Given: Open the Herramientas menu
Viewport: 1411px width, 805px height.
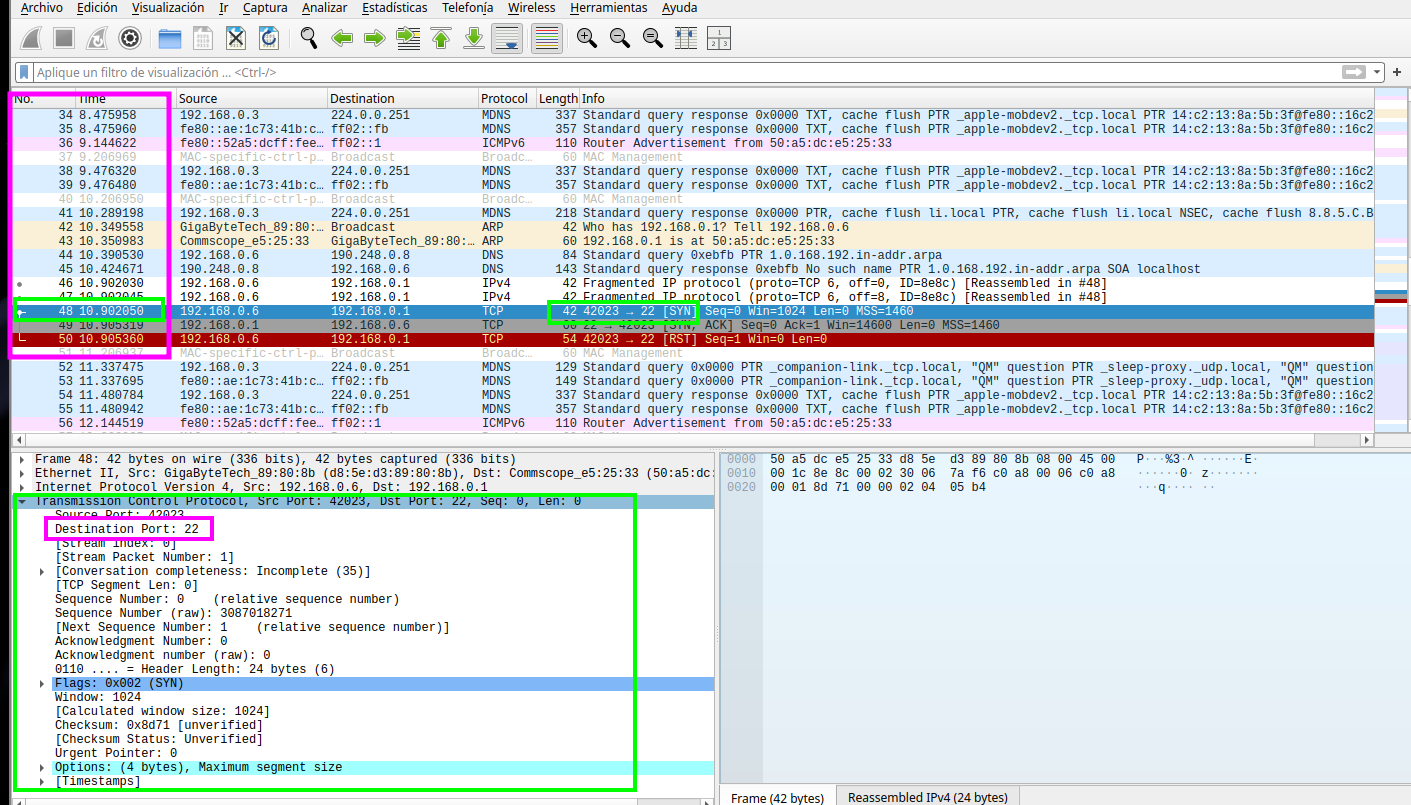Looking at the screenshot, I should tap(607, 8).
